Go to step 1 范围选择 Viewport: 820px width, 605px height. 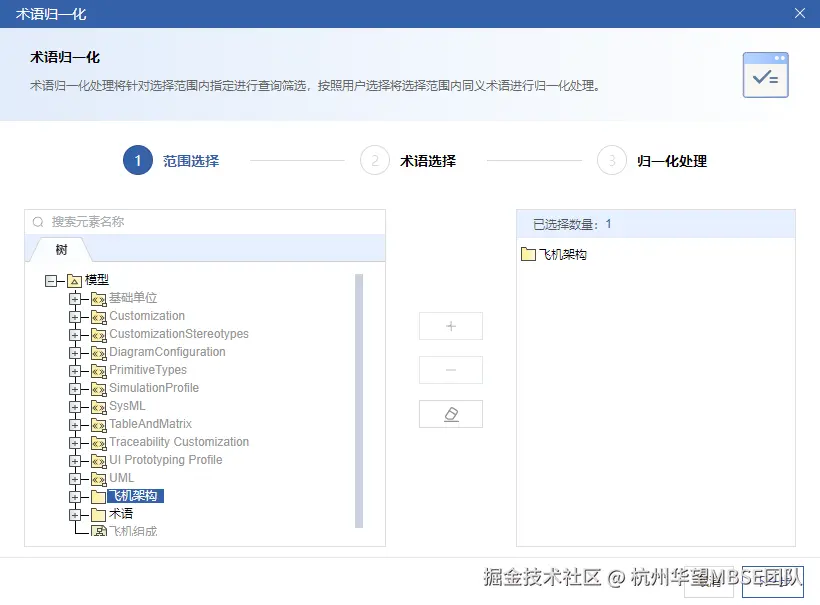(172, 161)
